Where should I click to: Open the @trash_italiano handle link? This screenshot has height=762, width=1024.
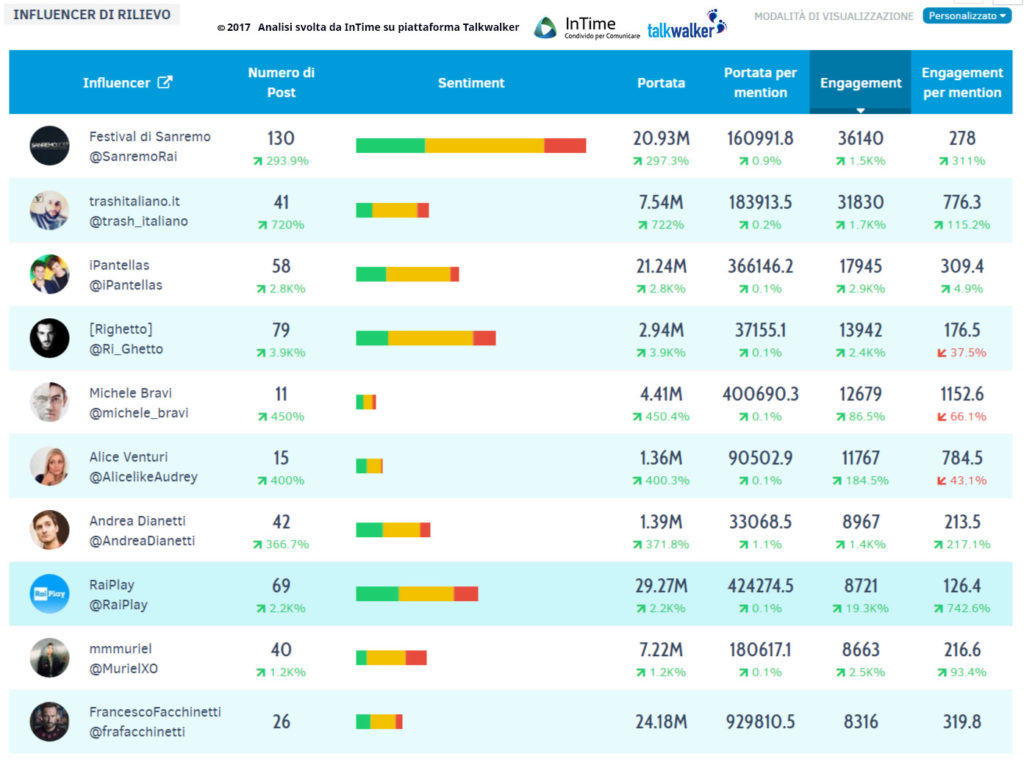[x=138, y=221]
